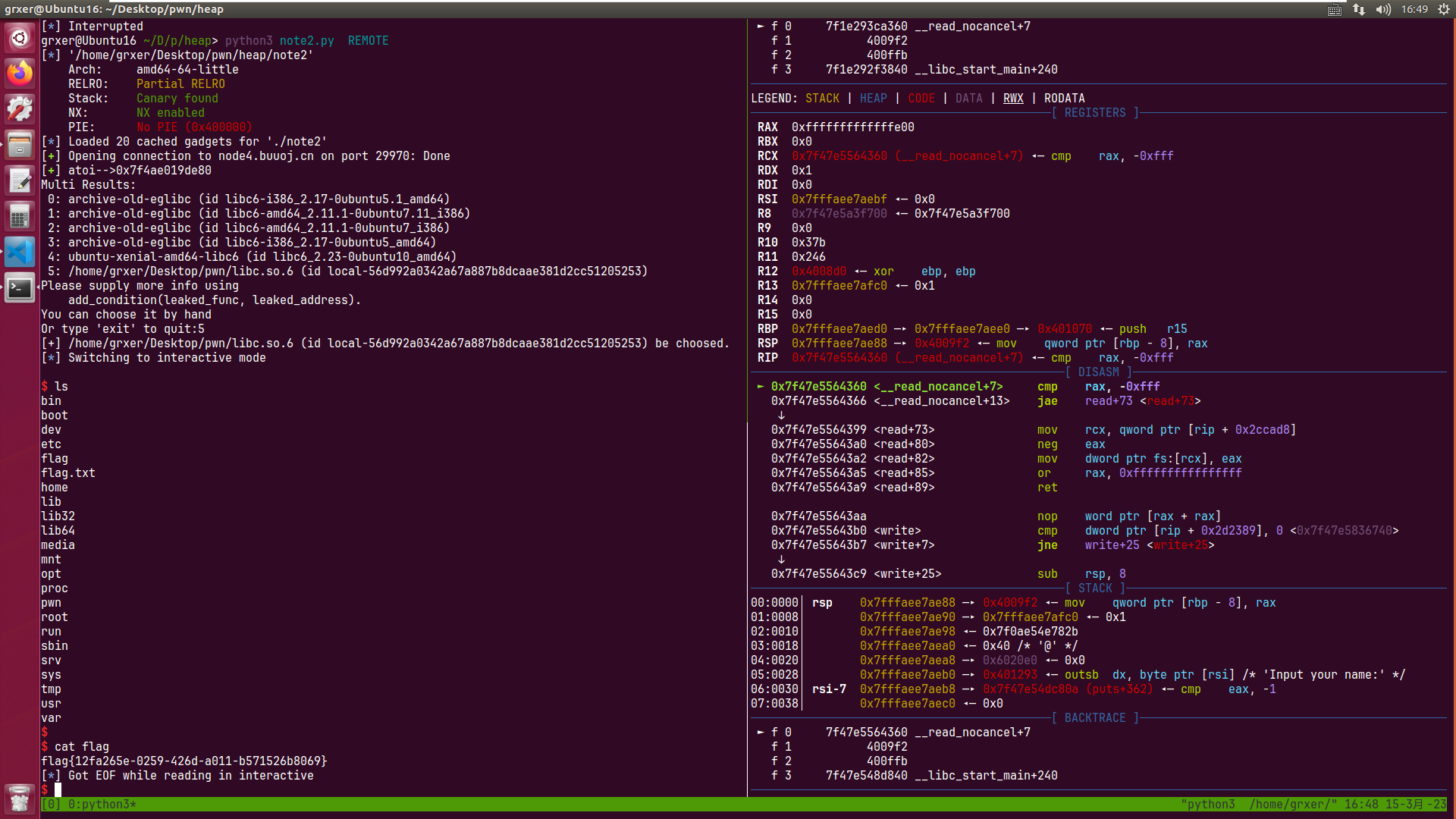This screenshot has width=1456, height=819.
Task: Click result 0 'libc6-i386_2.17-0ubuntu5.1_amd64' line
Action: (249, 199)
